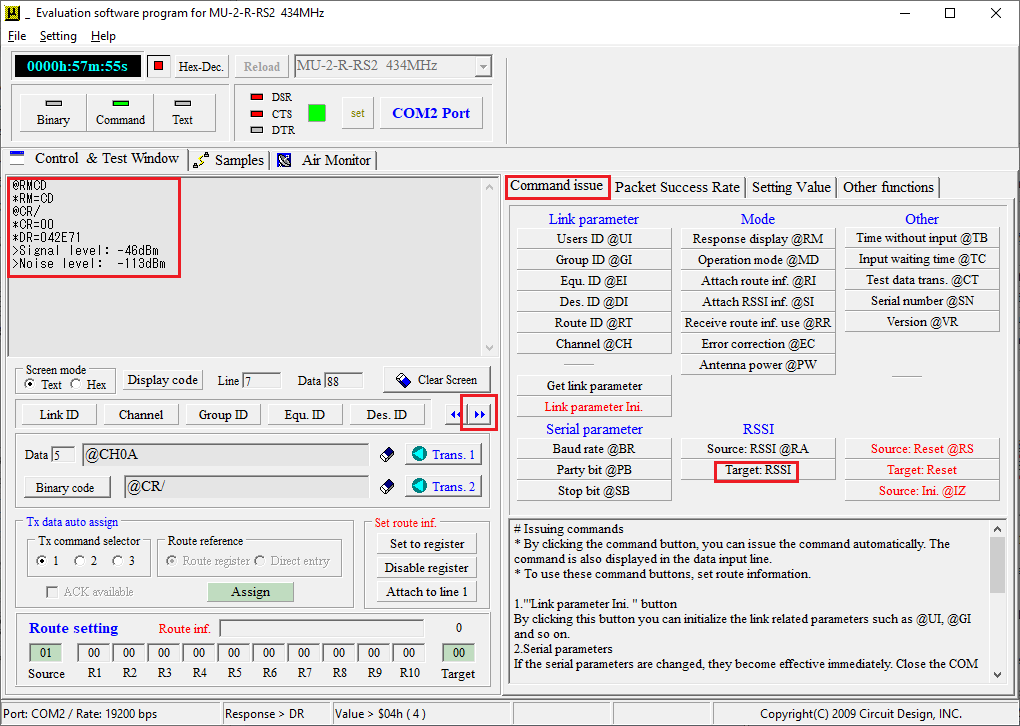Click Baud rate @BR button
The height and width of the screenshot is (726, 1020).
click(x=594, y=449)
